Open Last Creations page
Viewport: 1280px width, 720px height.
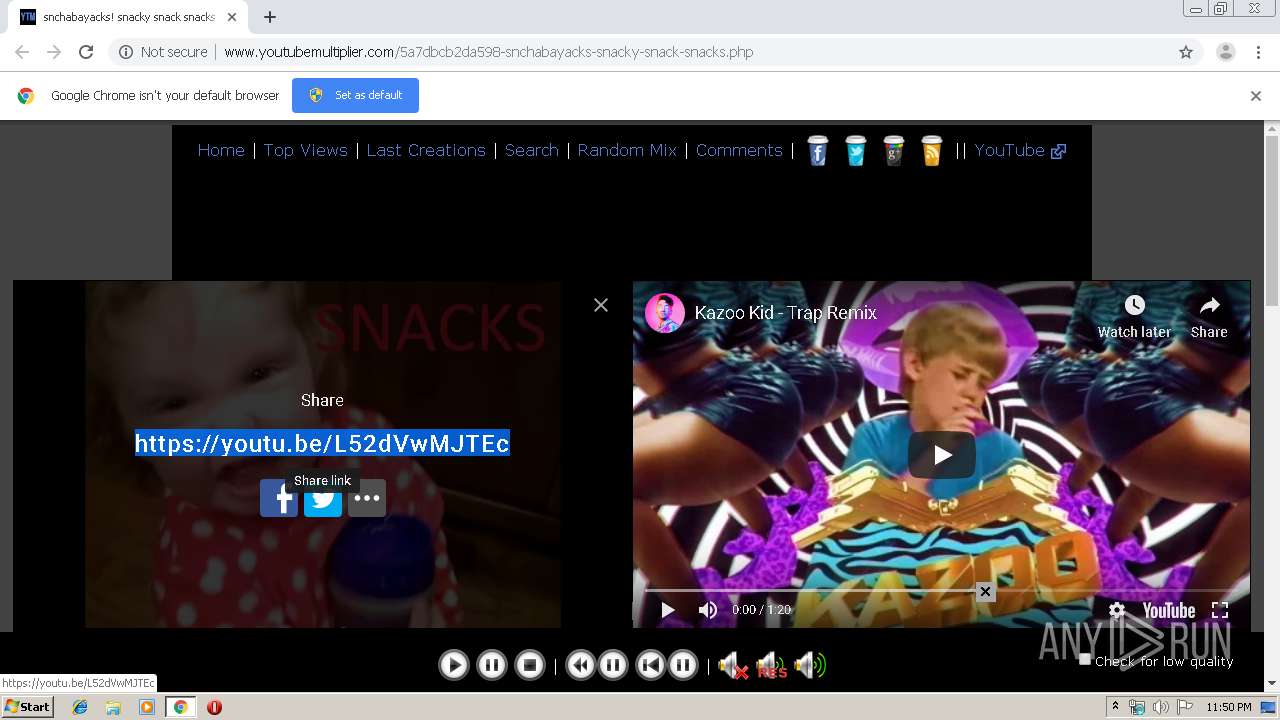426,150
